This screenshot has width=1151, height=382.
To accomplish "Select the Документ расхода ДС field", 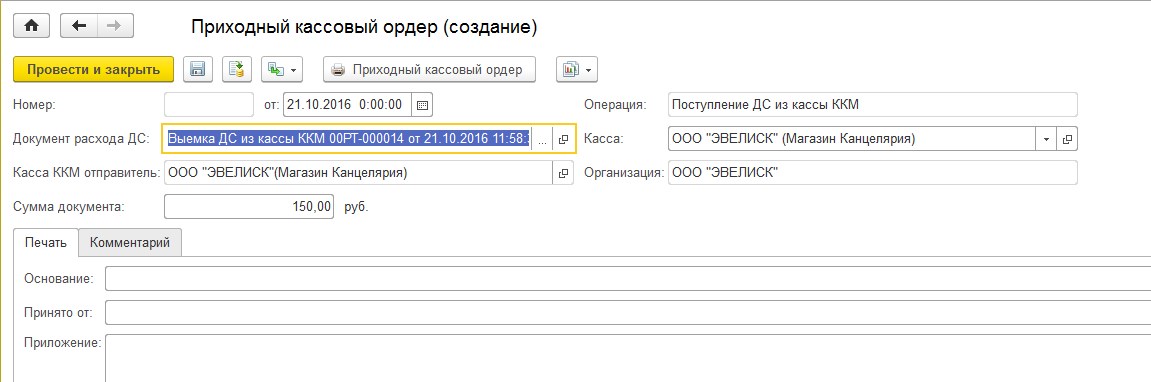I will coord(349,139).
